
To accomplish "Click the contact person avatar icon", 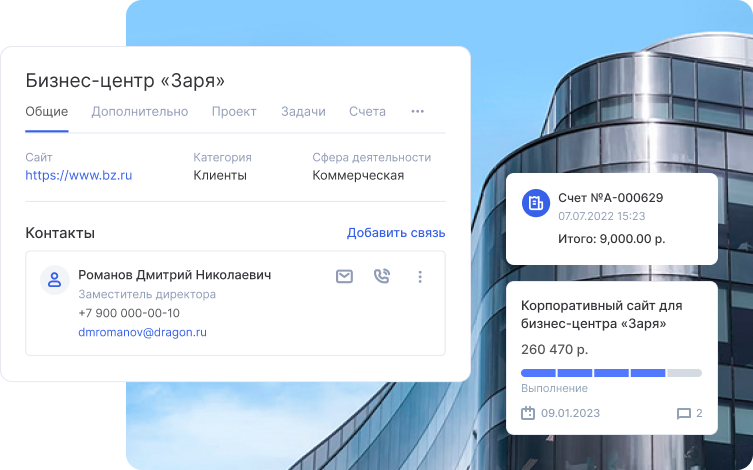I will [55, 279].
